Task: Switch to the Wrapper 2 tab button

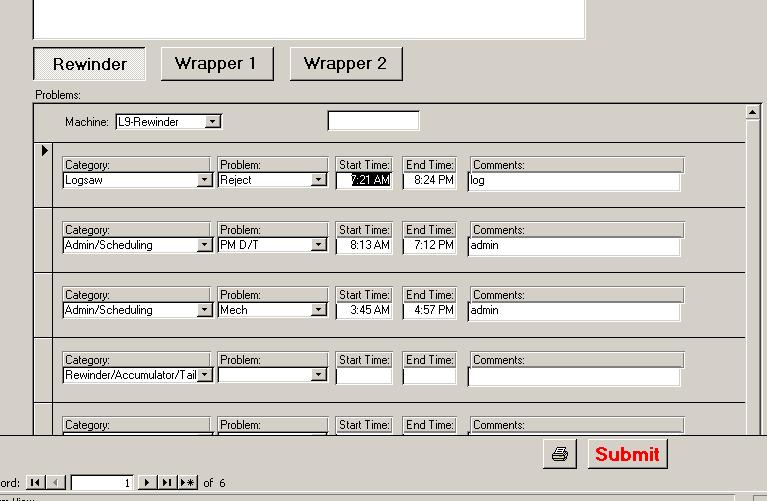Action: [x=346, y=64]
